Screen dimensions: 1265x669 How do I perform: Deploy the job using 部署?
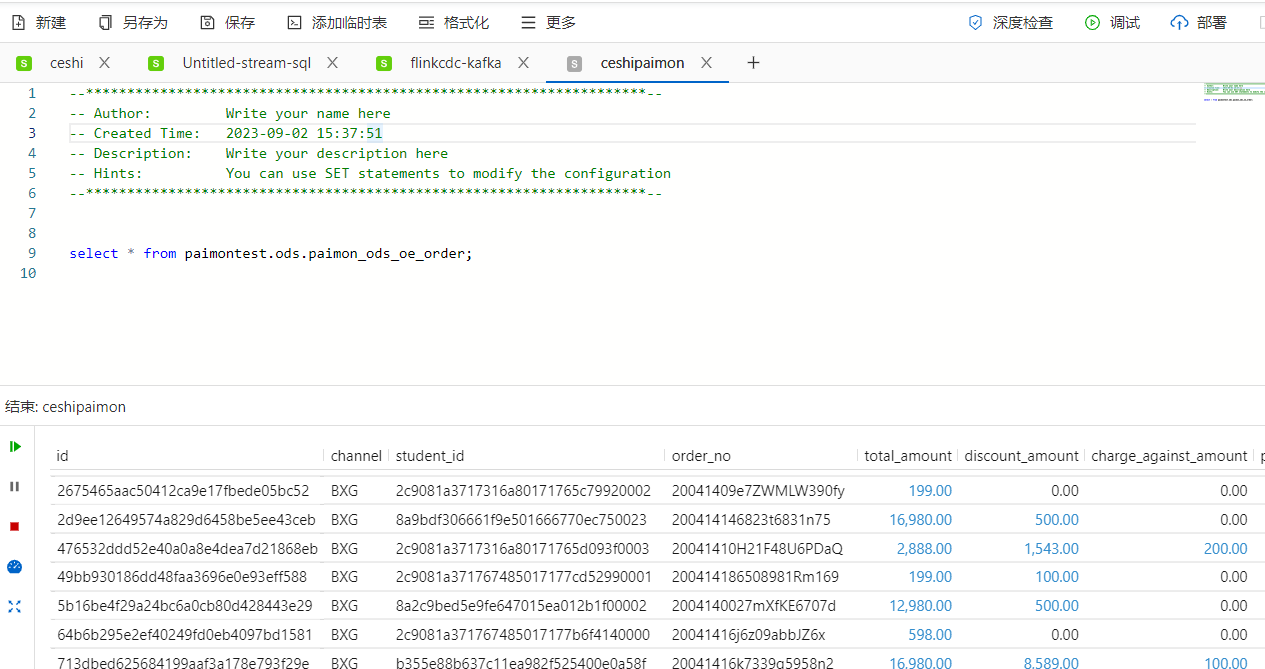1198,22
